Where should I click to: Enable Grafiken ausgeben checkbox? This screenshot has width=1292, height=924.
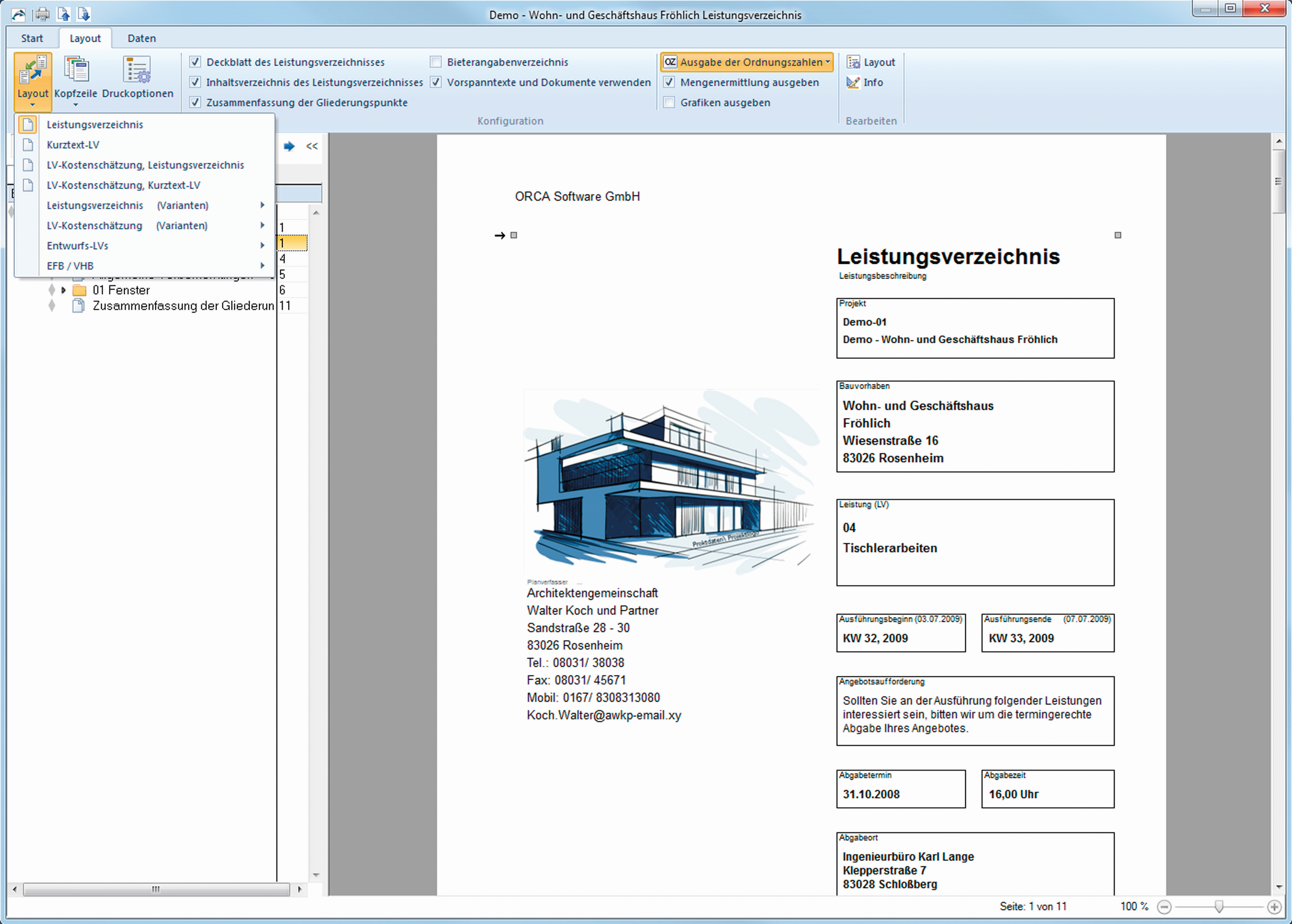669,103
